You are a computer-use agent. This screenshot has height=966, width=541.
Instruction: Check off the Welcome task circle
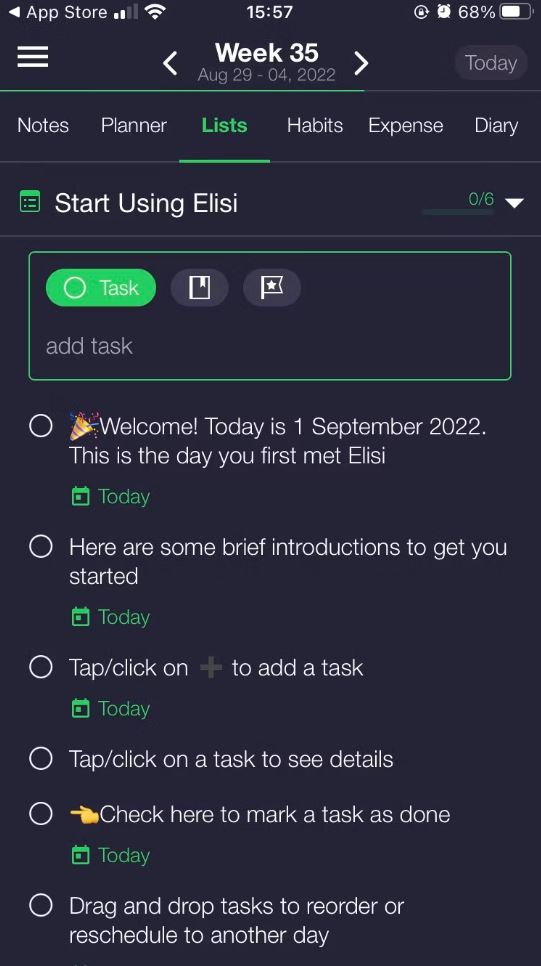point(41,426)
